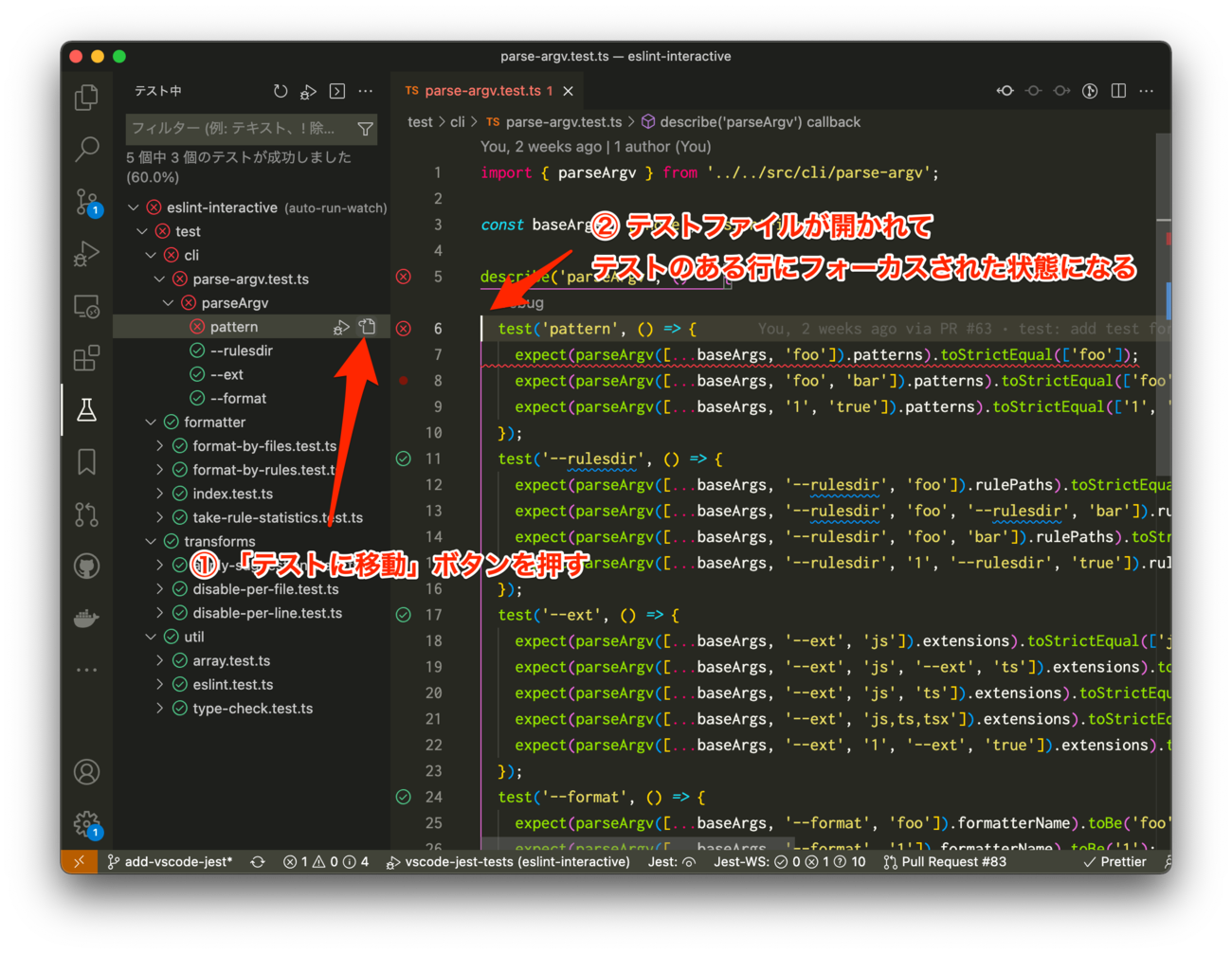Screen dimensions: 1232x954
Task: Open the Bookmarks view icon
Action: (x=86, y=462)
